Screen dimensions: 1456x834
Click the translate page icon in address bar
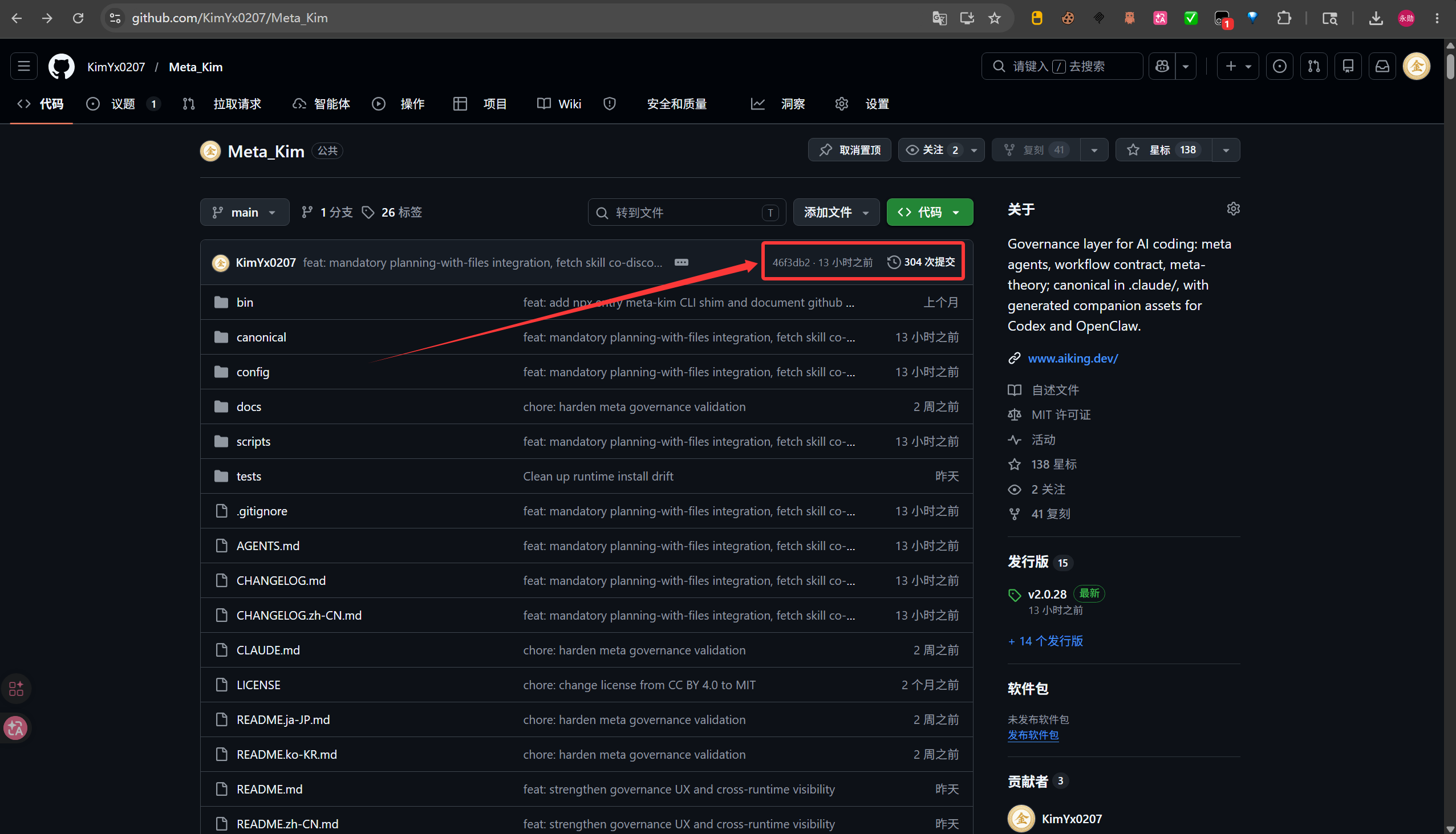(940, 18)
